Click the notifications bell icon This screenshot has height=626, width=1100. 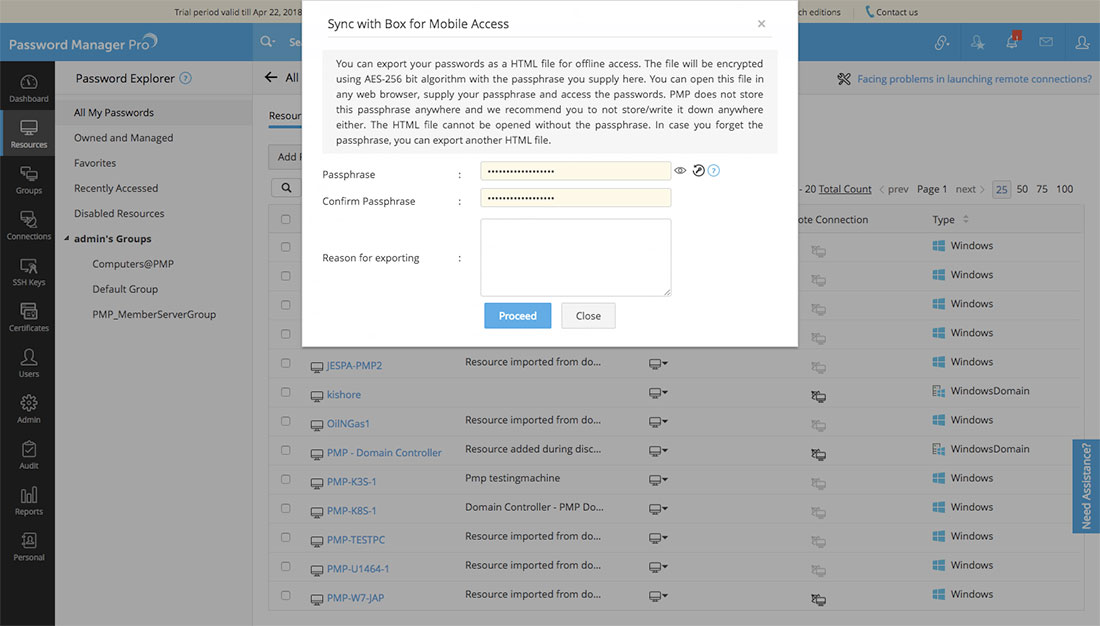point(1012,42)
